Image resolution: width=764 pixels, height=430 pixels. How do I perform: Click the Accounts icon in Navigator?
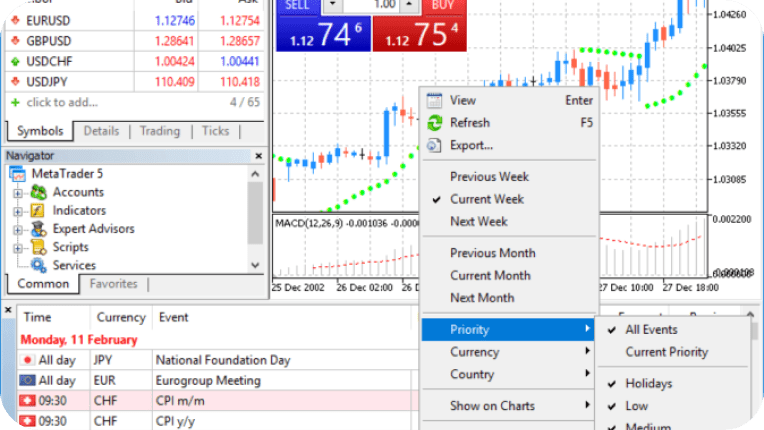(38, 192)
